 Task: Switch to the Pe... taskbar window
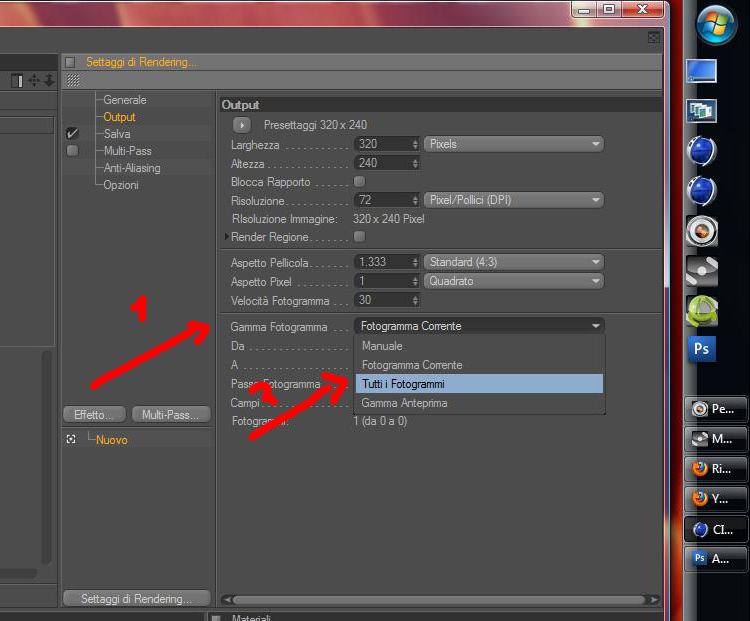point(716,409)
